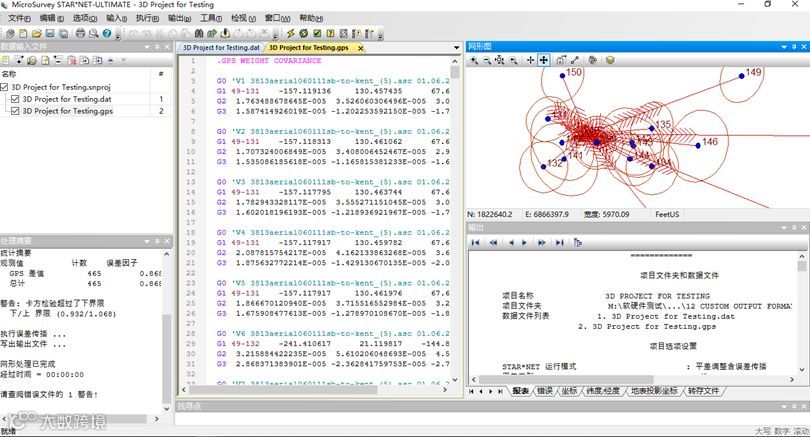Zoom out on the network plot
This screenshot has width=810, height=437.
[x=487, y=60]
